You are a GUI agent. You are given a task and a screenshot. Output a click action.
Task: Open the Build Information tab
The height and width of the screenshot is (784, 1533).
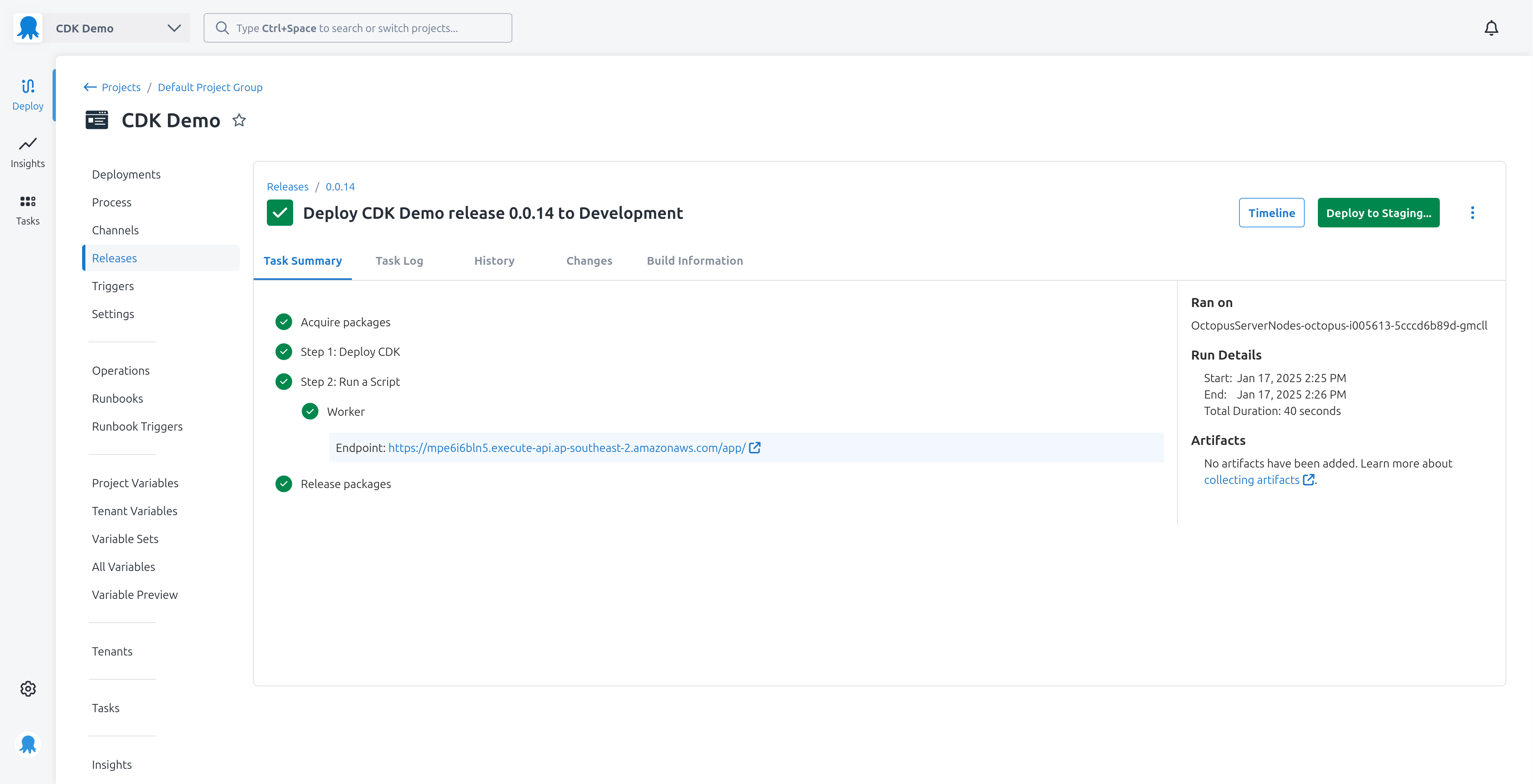point(695,261)
